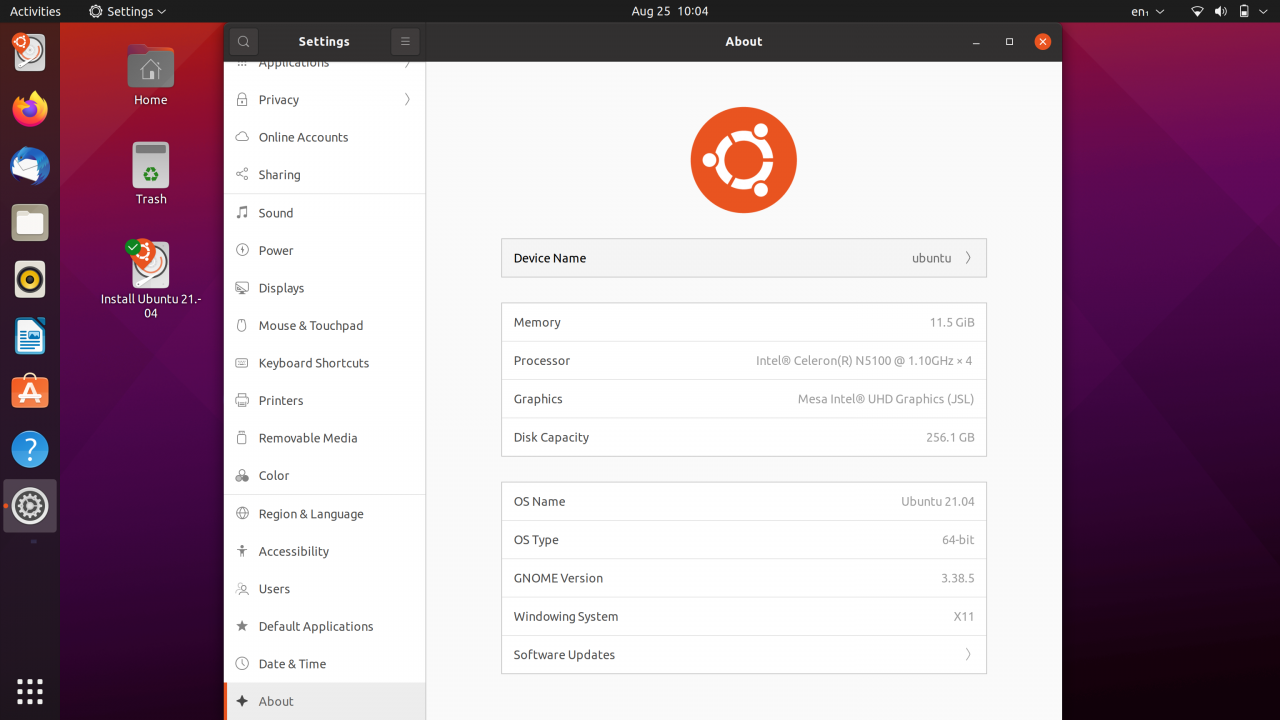This screenshot has width=1280, height=720.
Task: Open Device Name chevron arrow
Action: (x=968, y=258)
